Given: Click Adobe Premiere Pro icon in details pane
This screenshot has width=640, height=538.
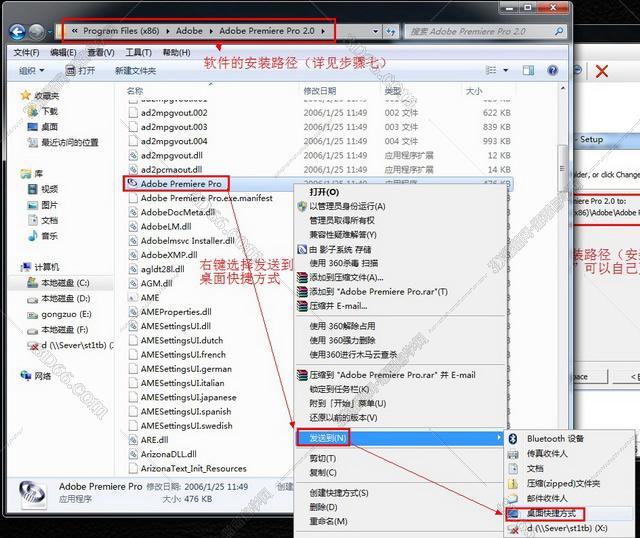Looking at the screenshot, I should tap(32, 493).
